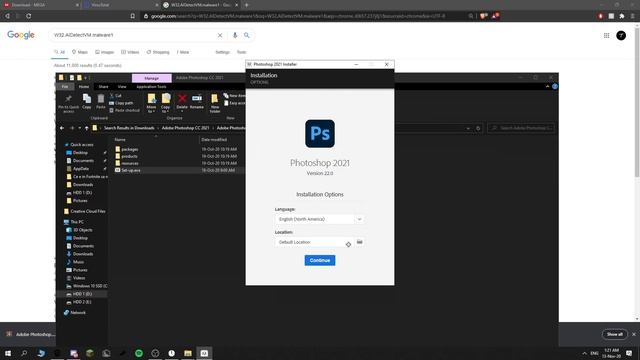
Task: Click the browser reload button
Action: tap(29, 16)
